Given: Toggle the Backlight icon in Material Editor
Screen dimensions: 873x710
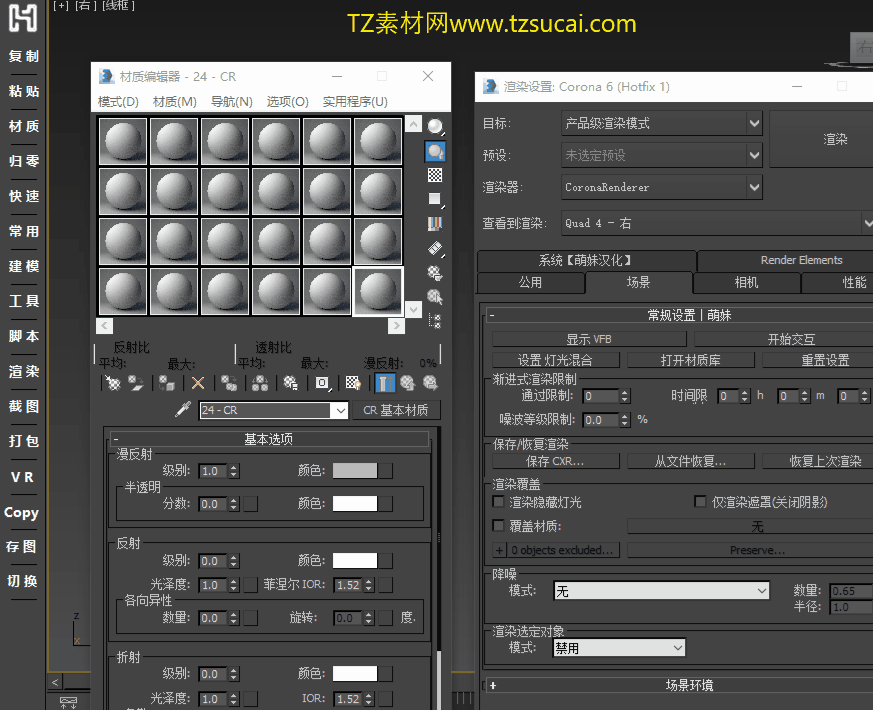Looking at the screenshot, I should (435, 151).
